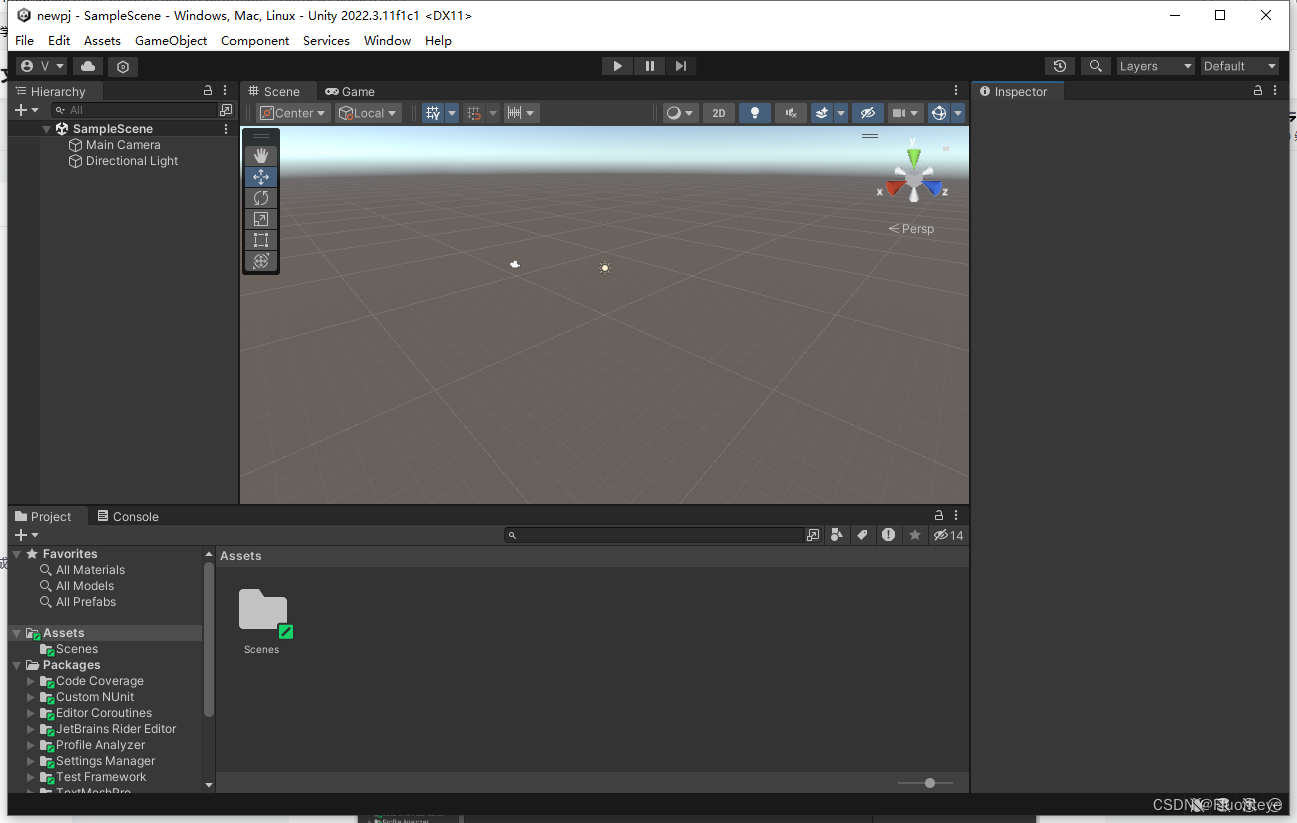This screenshot has height=823, width=1297.
Task: Select the Rect tool in Scene view
Action: click(x=261, y=239)
